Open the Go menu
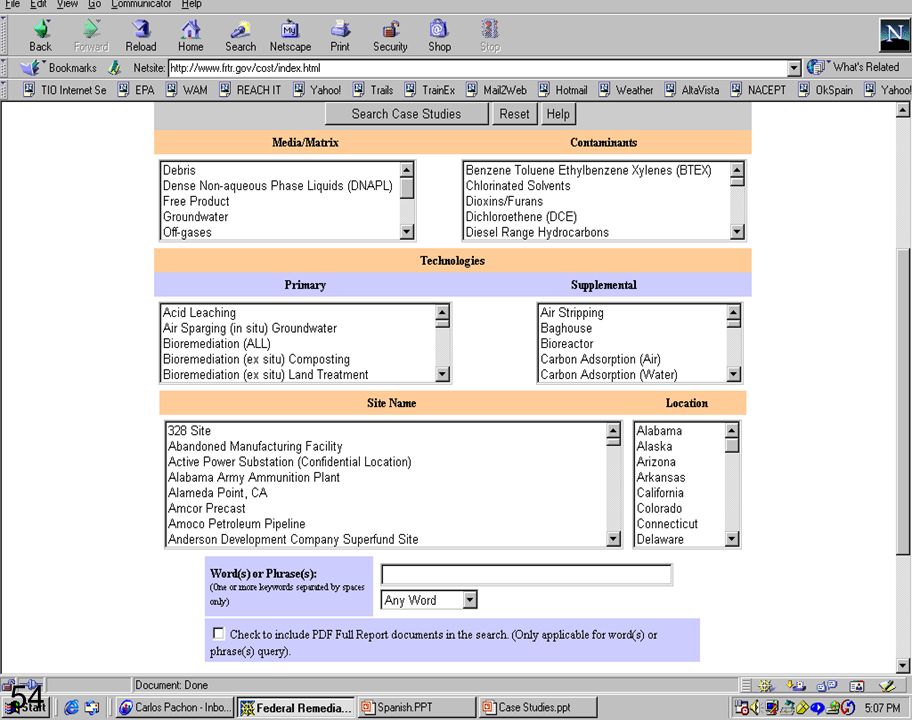912x720 pixels. 94,4
